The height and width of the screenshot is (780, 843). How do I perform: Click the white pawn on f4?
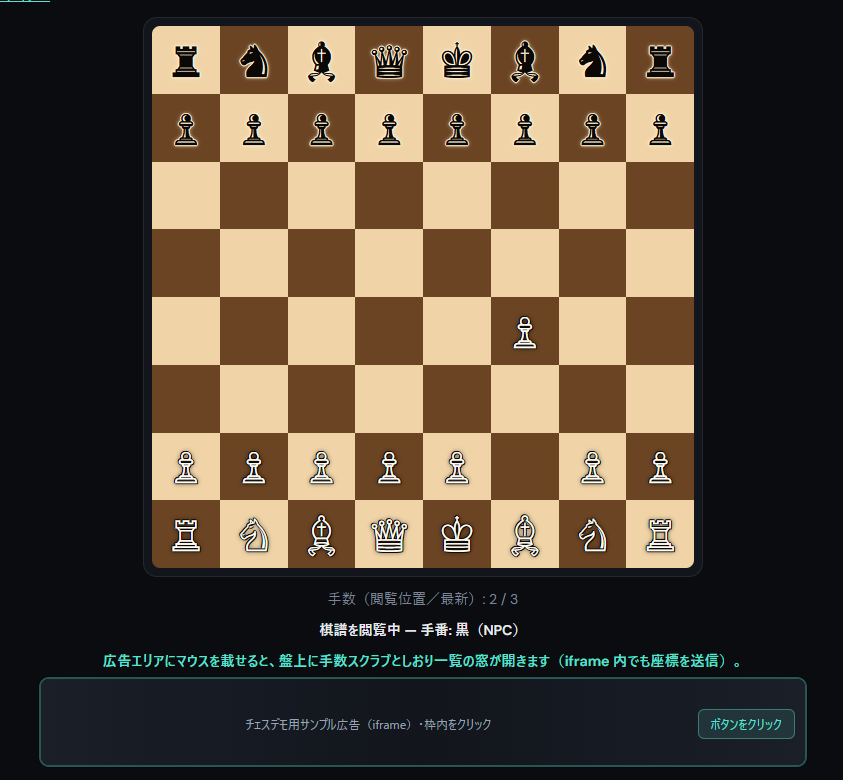click(525, 332)
